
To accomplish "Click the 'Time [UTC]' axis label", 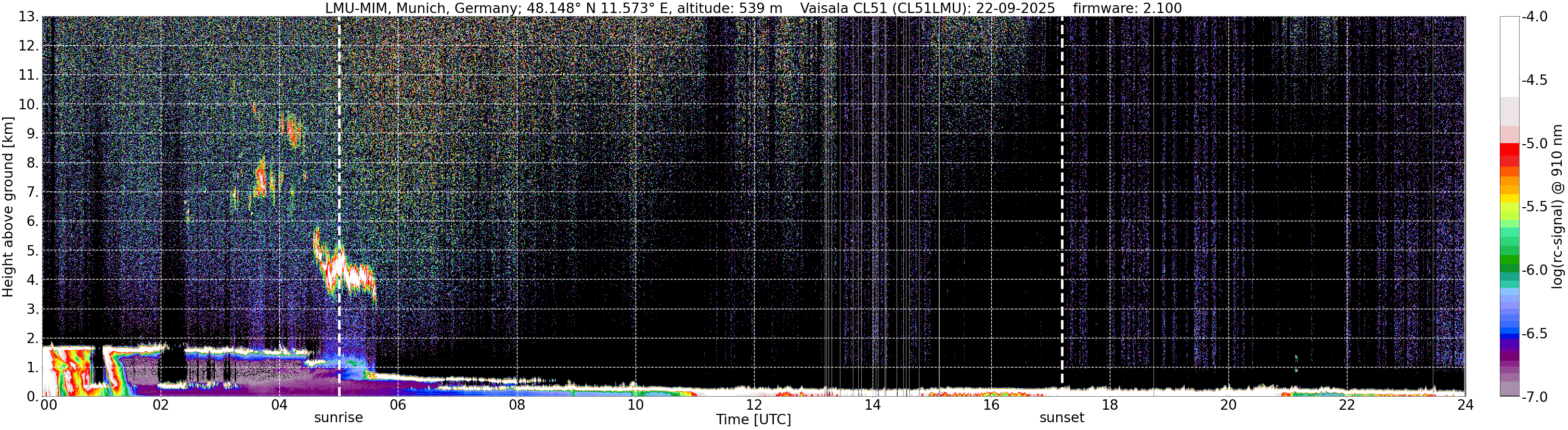I will point(754,420).
